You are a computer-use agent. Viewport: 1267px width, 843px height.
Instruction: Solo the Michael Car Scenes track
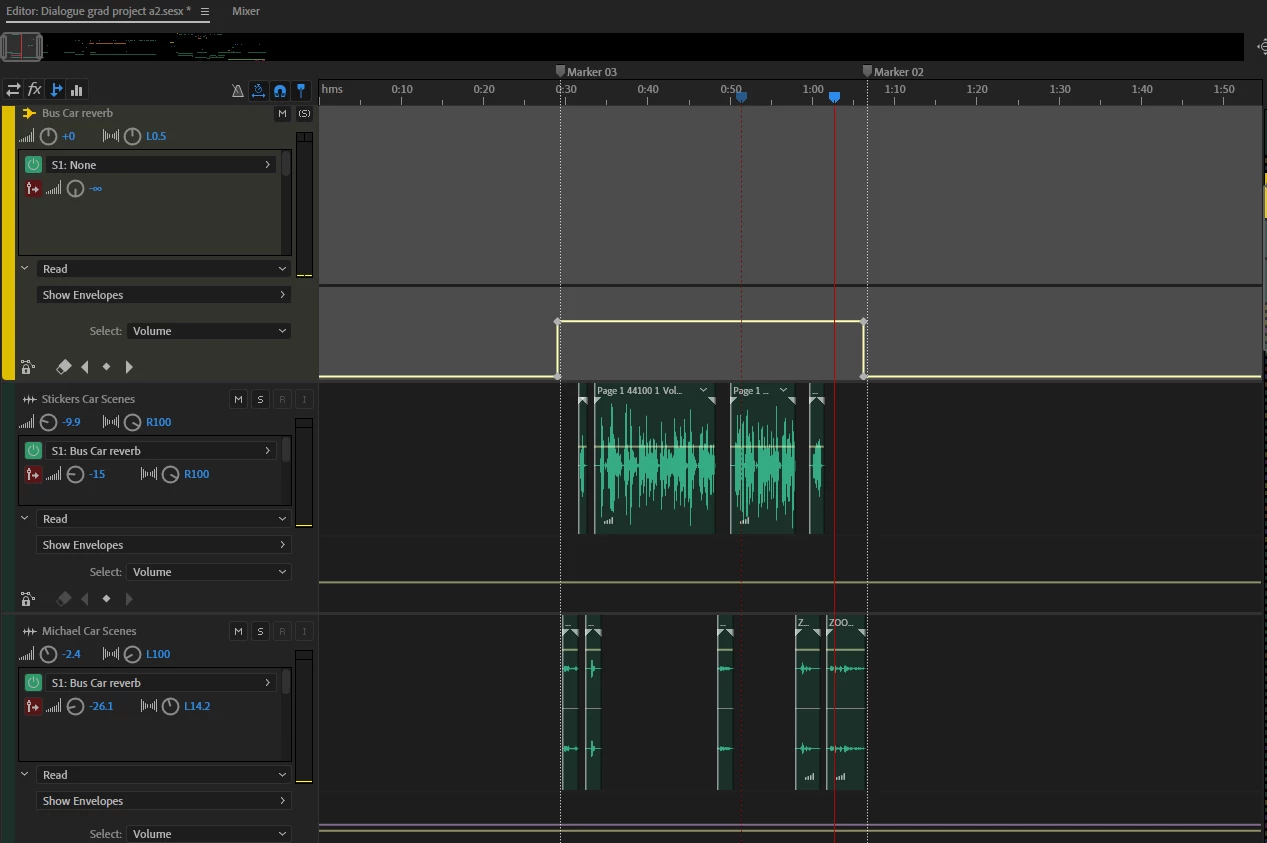click(x=260, y=632)
